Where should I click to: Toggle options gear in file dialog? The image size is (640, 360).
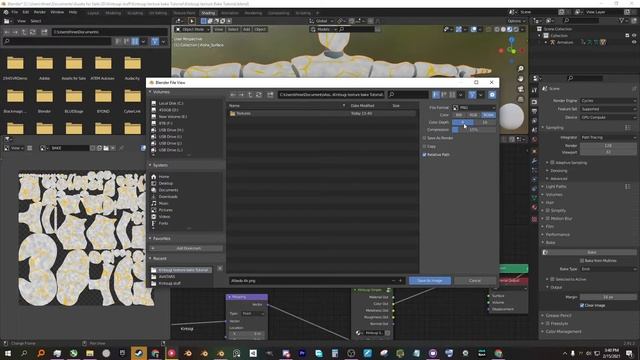click(x=492, y=95)
